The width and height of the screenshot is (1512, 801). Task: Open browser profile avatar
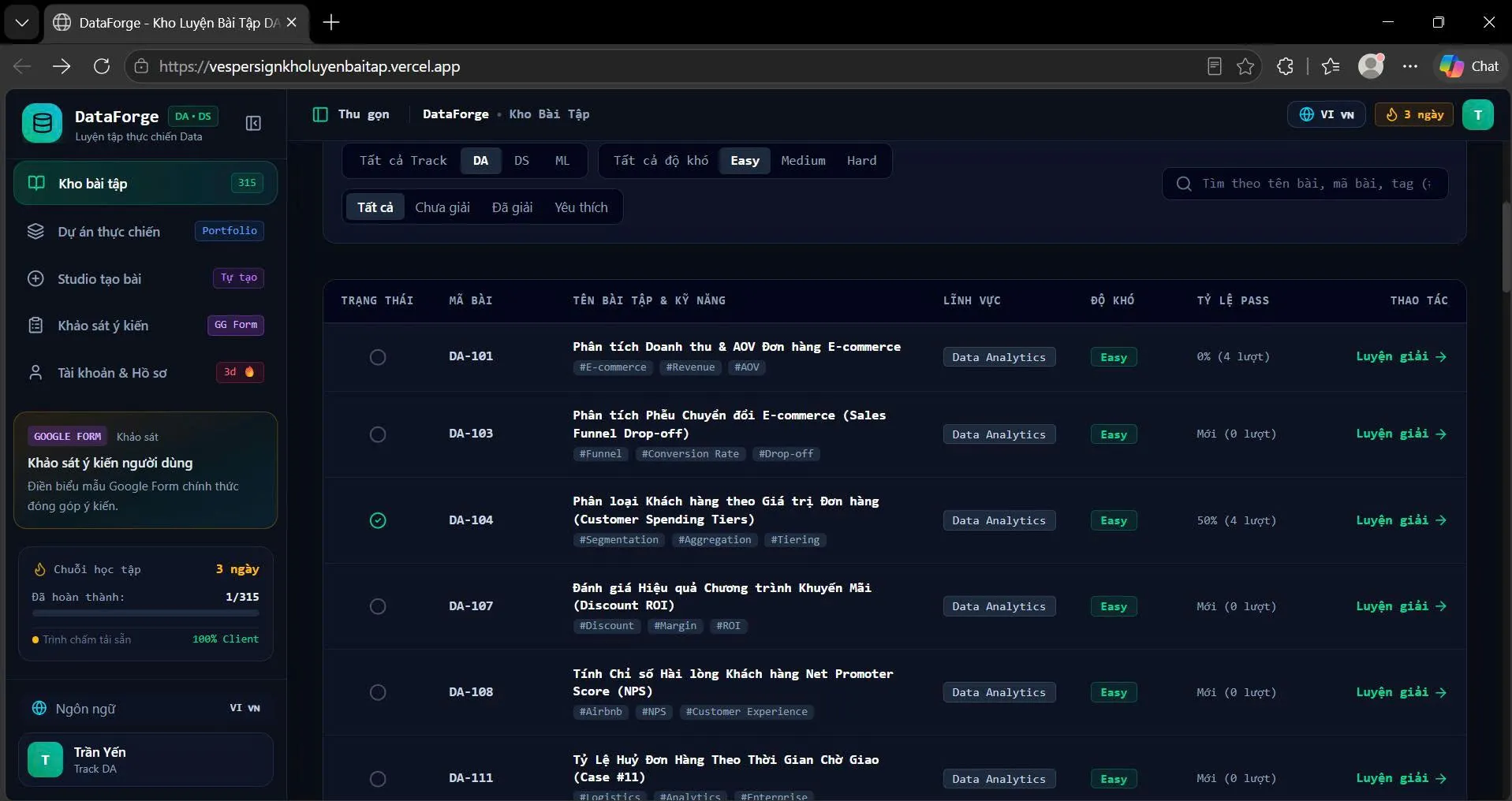tap(1372, 65)
